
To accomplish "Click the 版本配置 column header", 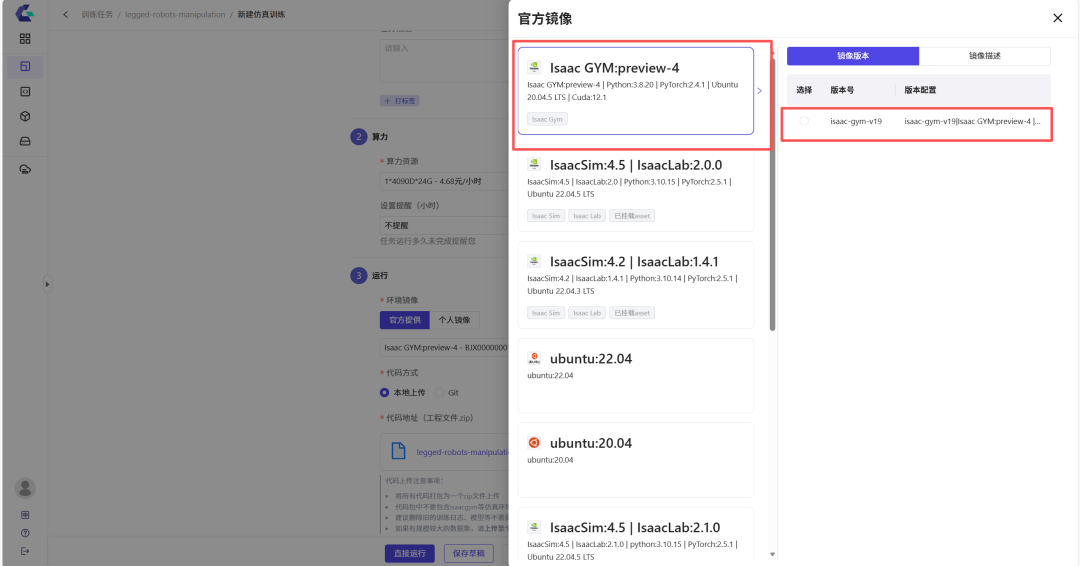I will click(920, 90).
